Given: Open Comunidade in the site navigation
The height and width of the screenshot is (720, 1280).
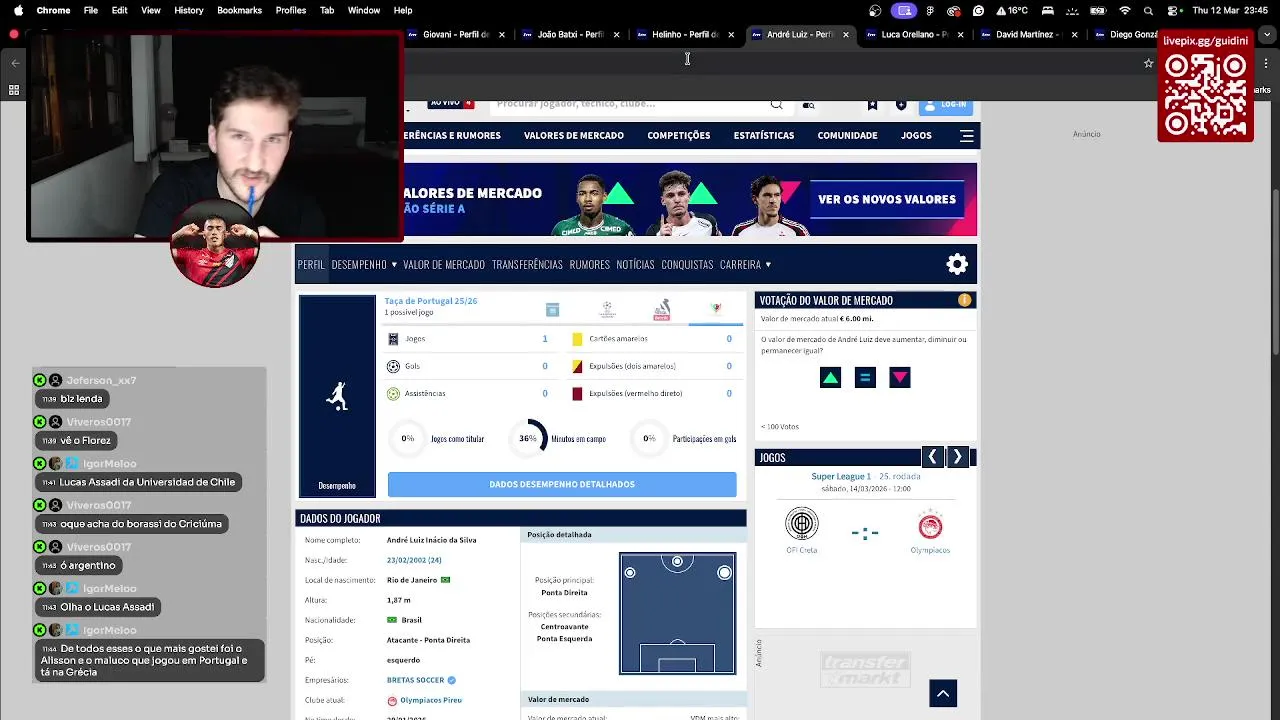Looking at the screenshot, I should (847, 136).
